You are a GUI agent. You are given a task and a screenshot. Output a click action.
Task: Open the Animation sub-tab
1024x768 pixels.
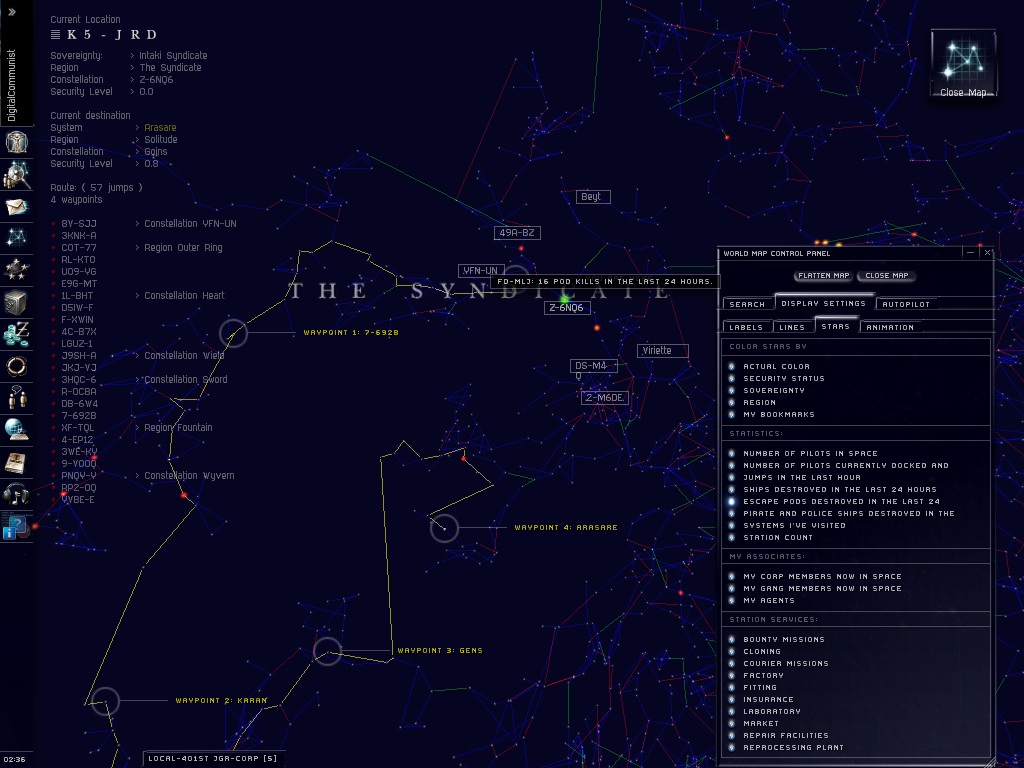click(889, 327)
